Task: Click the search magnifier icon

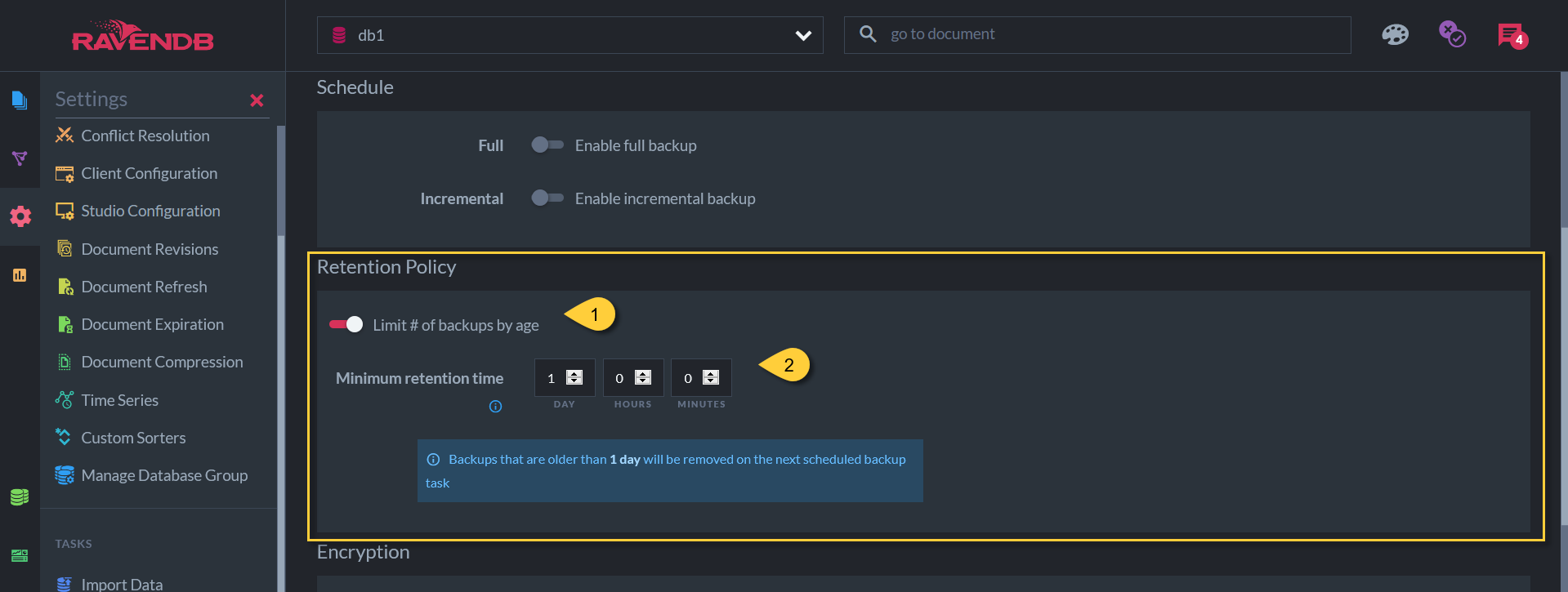Action: [868, 34]
